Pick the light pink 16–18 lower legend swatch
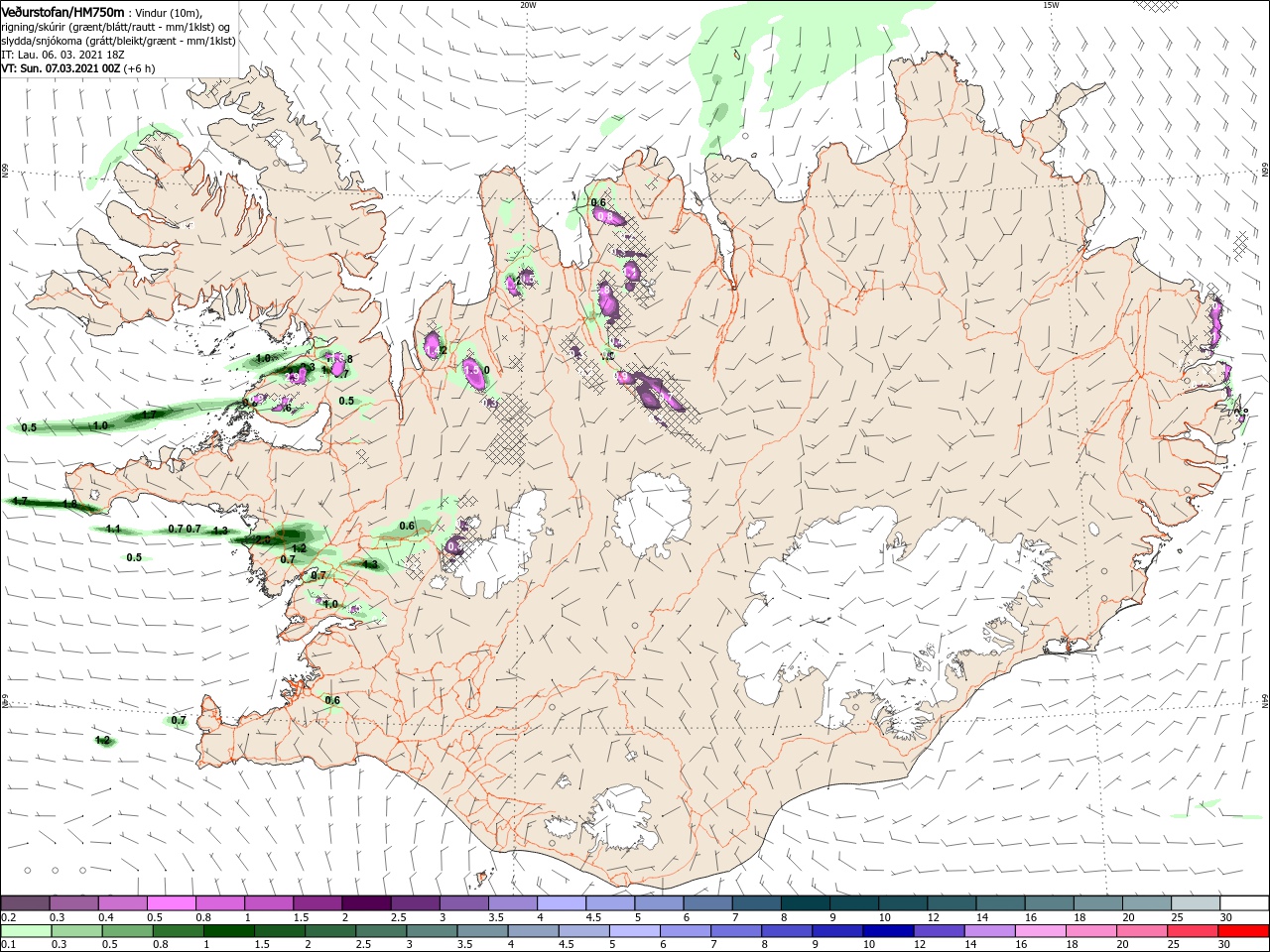The image size is (1270, 952). tap(1040, 931)
